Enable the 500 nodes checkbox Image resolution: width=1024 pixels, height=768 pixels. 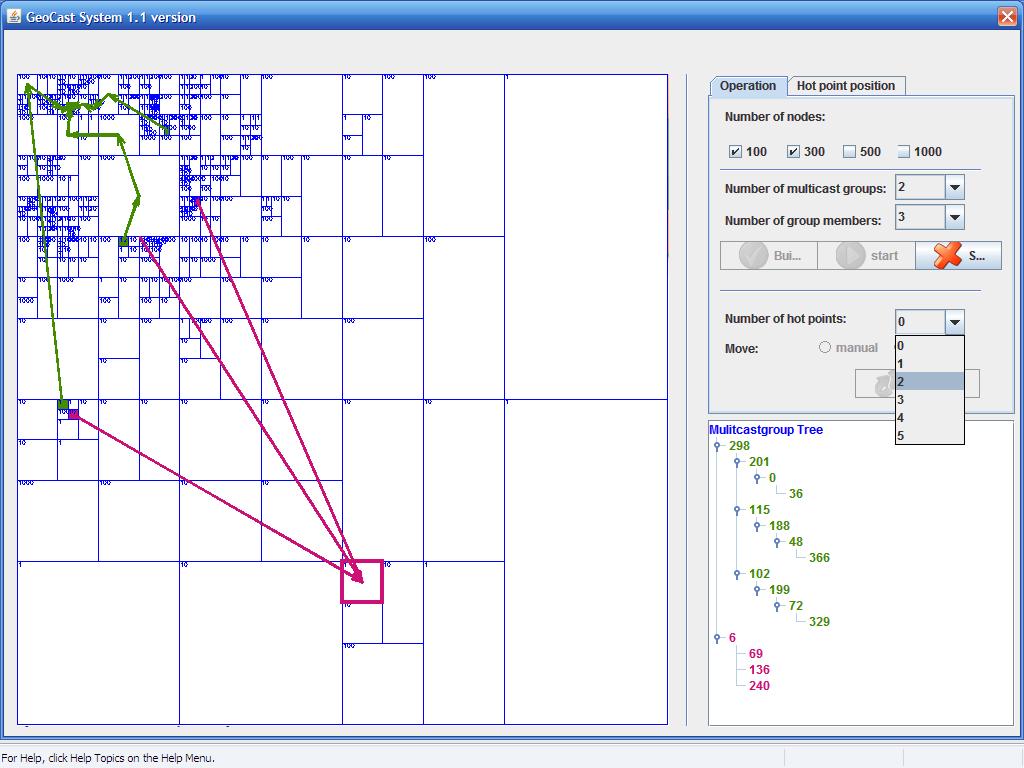pyautogui.click(x=849, y=152)
